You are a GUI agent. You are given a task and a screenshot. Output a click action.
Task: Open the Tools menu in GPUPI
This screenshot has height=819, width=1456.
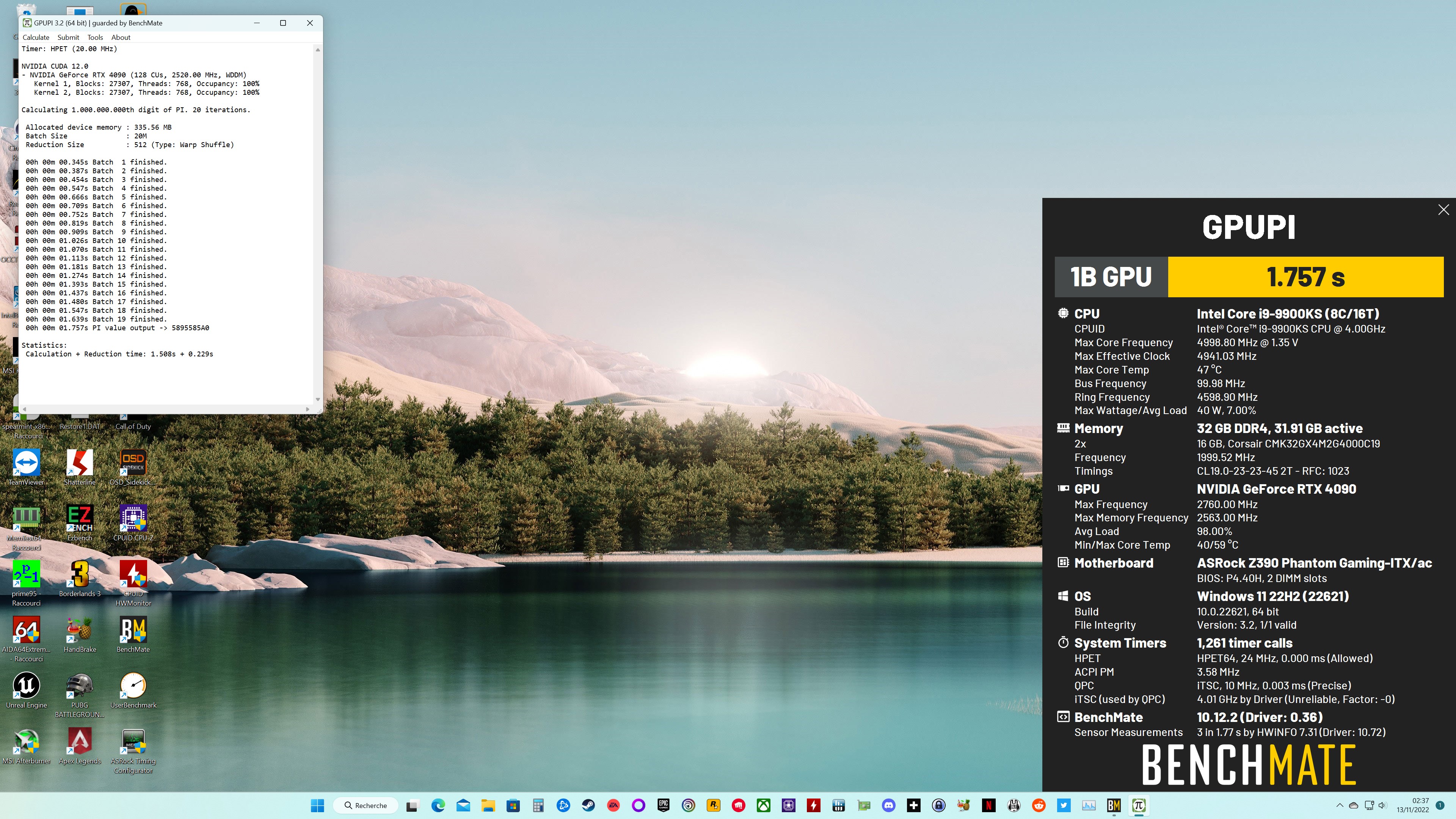[x=95, y=37]
